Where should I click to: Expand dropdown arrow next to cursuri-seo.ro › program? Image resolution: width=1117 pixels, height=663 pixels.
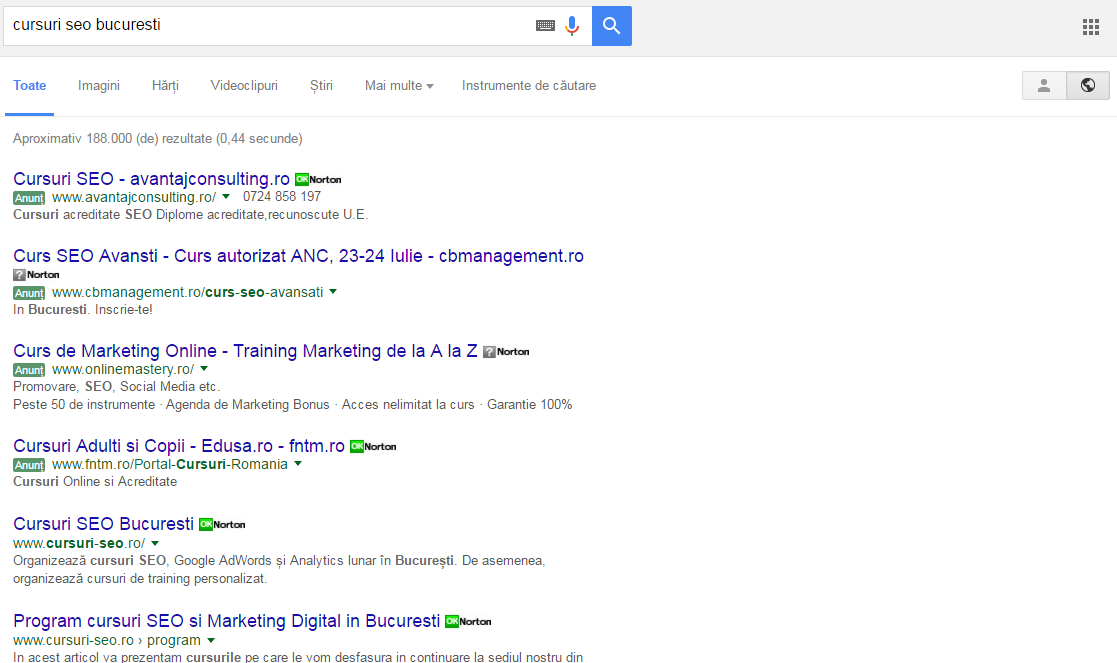[211, 640]
